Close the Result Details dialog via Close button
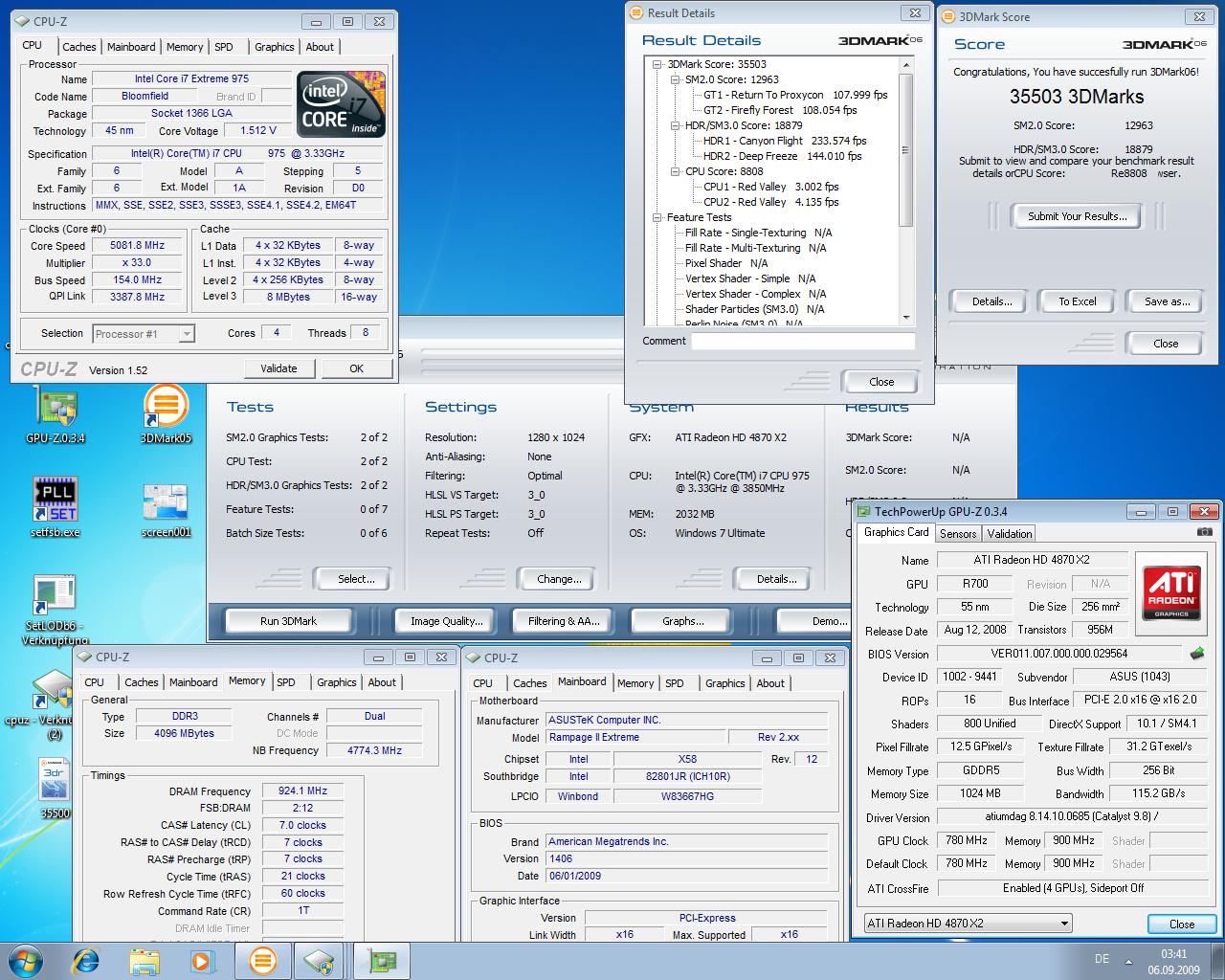Screen dimensions: 1225x980 (x=880, y=382)
